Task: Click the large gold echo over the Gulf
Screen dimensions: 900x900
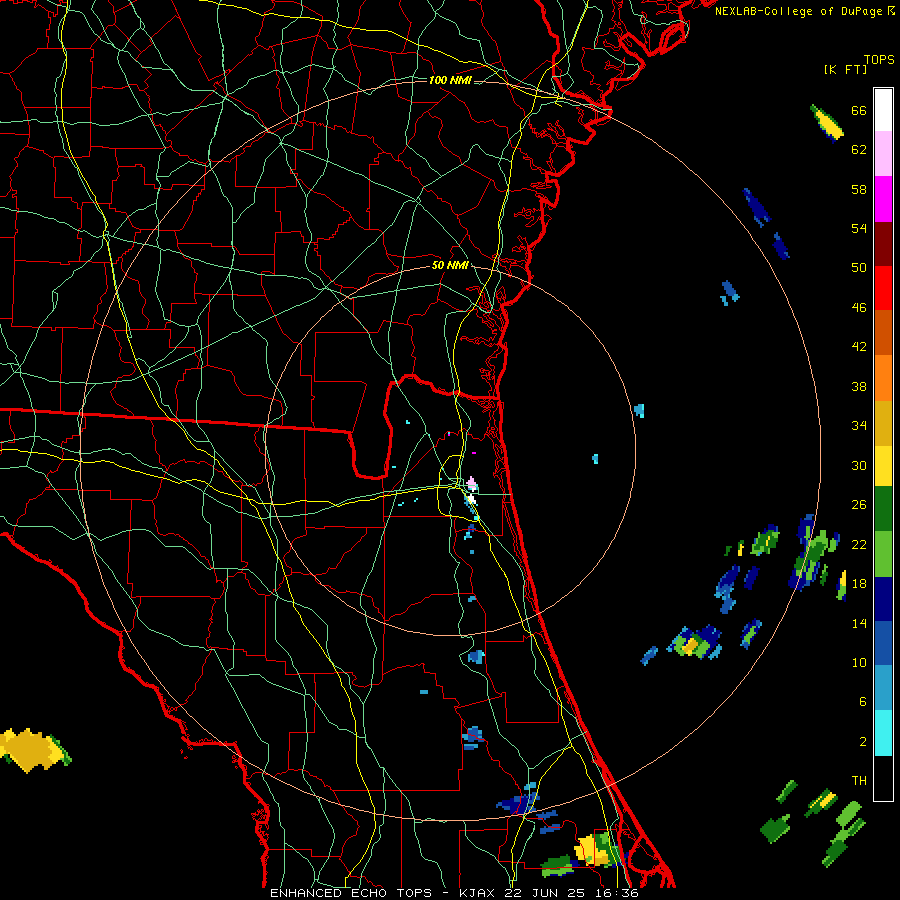Action: [30, 749]
